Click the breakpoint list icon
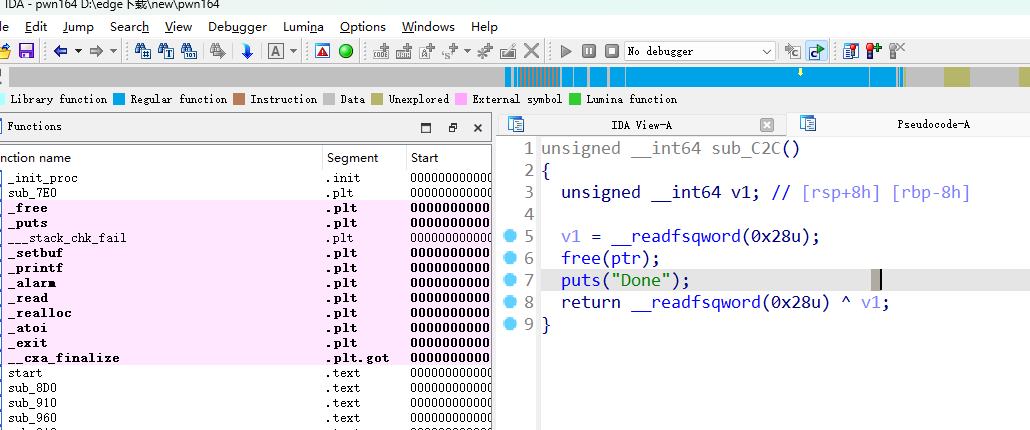 point(851,51)
